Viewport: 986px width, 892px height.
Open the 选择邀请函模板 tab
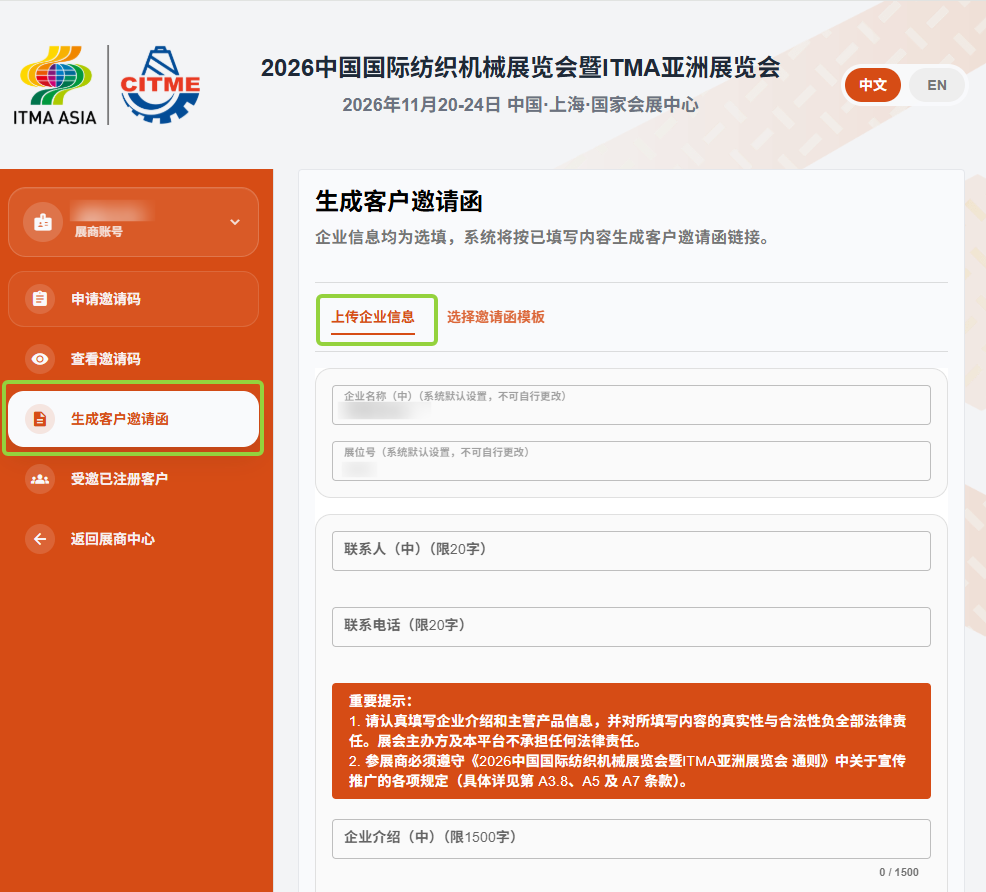[x=496, y=317]
